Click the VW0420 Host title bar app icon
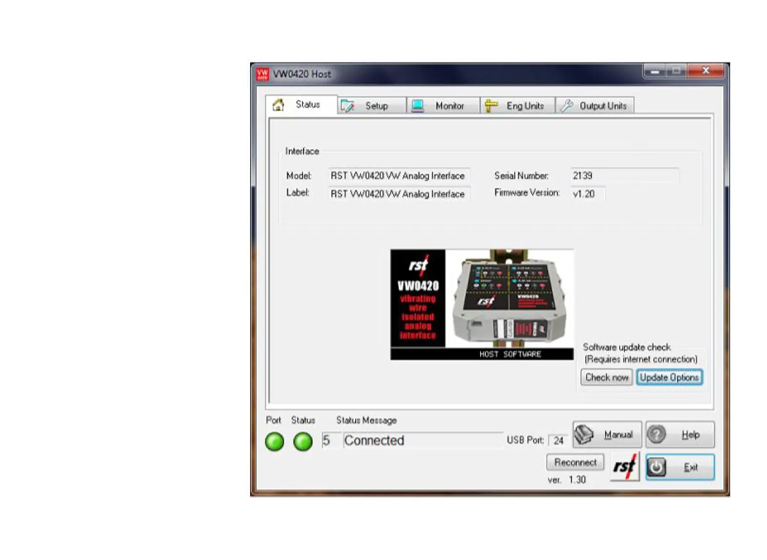Image resolution: width=767 pixels, height=560 pixels. 263,74
